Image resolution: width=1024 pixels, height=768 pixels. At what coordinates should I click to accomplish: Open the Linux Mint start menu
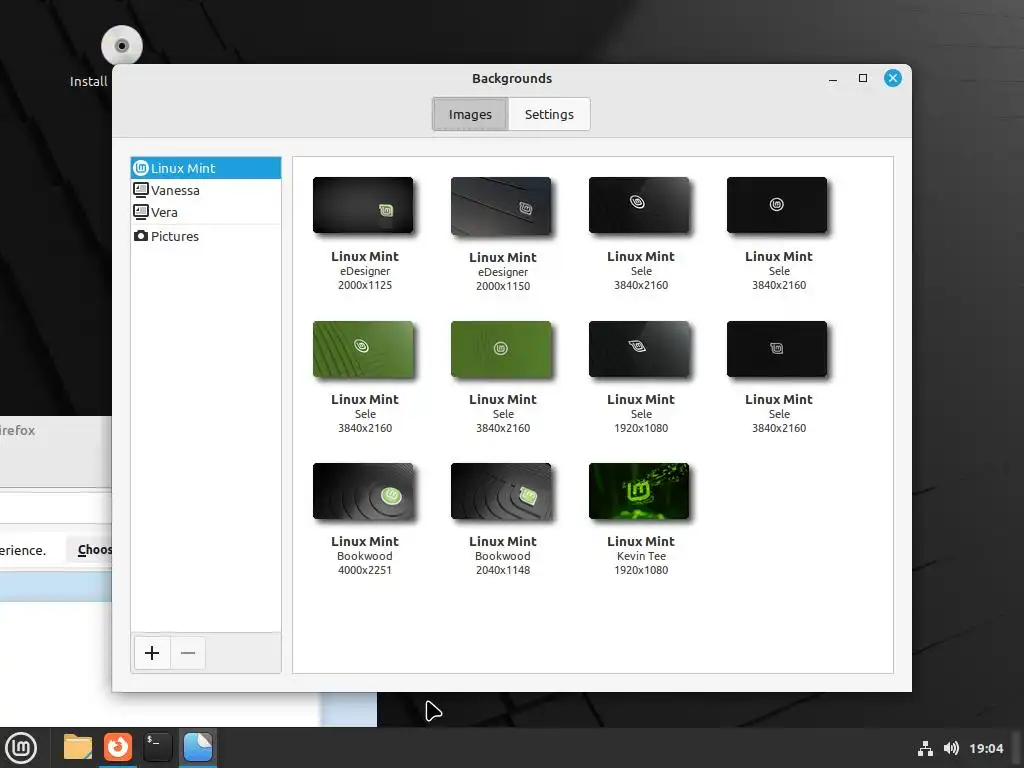[21, 748]
